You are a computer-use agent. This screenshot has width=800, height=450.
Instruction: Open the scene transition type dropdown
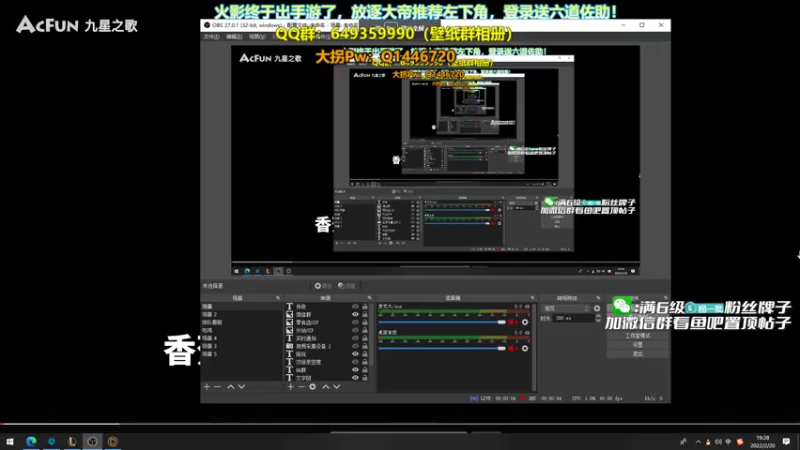[566, 308]
